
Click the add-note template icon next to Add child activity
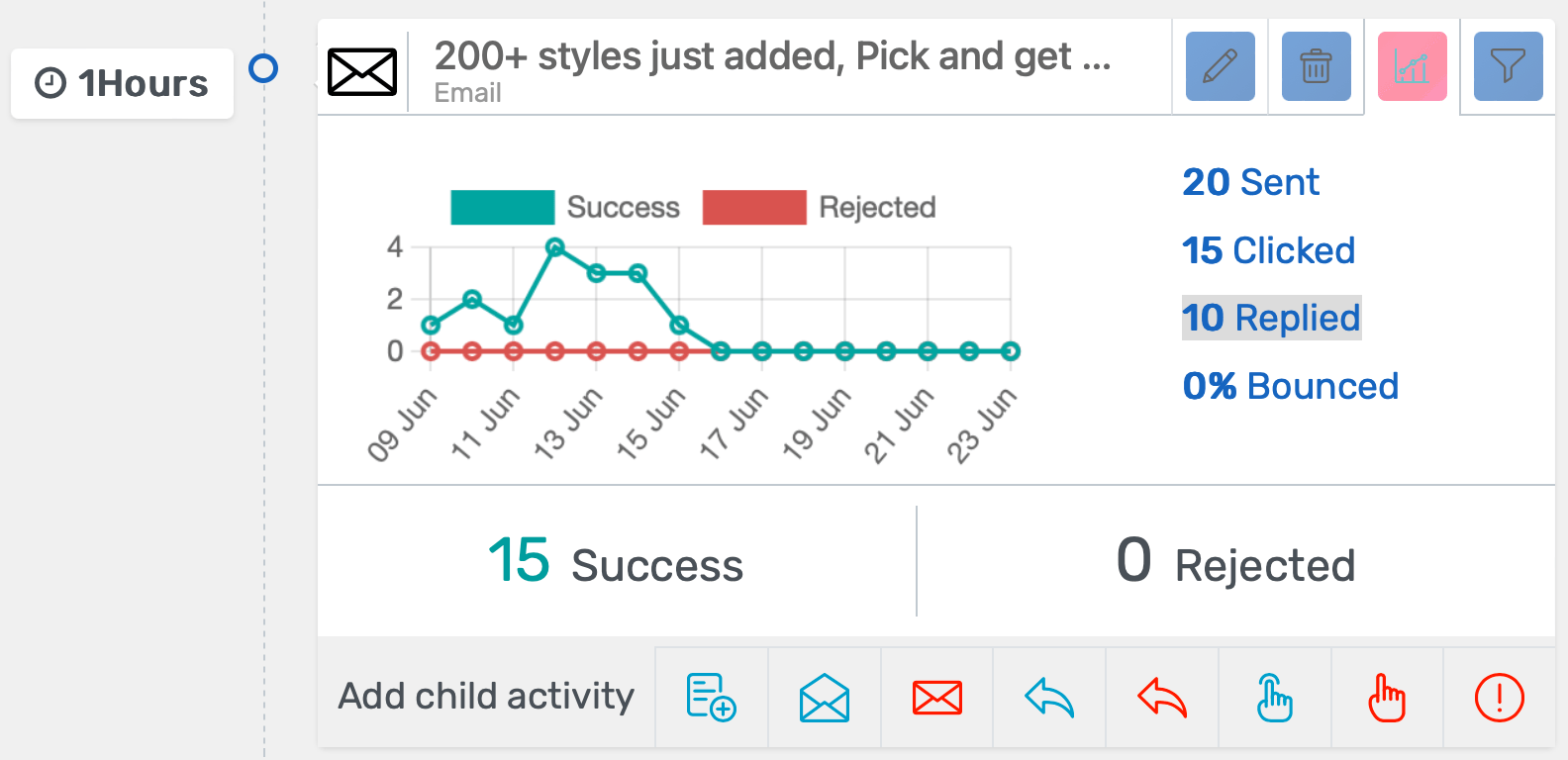tap(711, 697)
